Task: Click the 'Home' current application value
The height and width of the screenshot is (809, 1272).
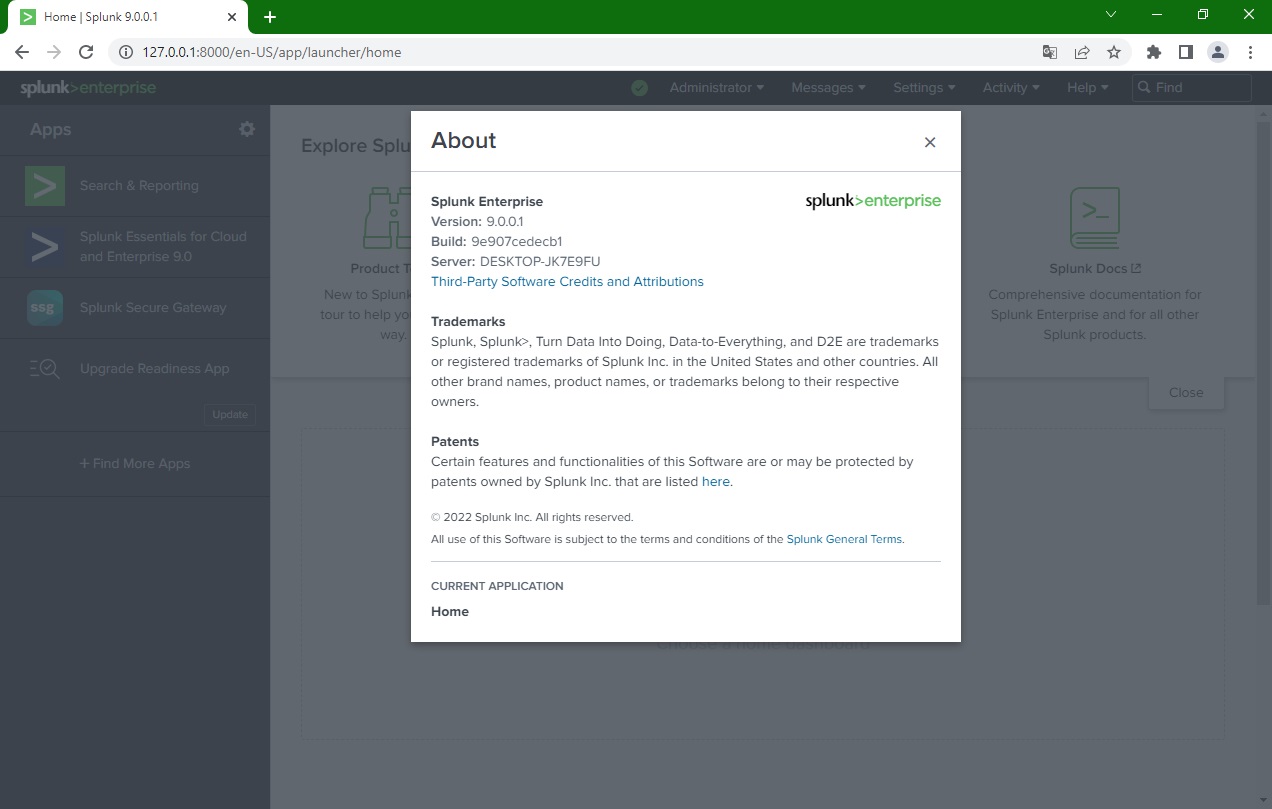Action: tap(450, 611)
